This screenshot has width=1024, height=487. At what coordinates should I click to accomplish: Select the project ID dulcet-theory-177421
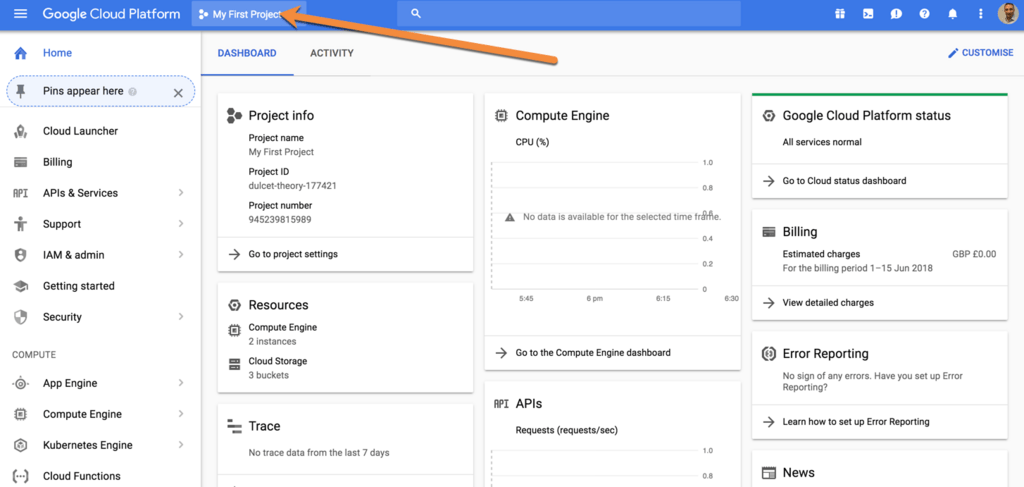(293, 185)
